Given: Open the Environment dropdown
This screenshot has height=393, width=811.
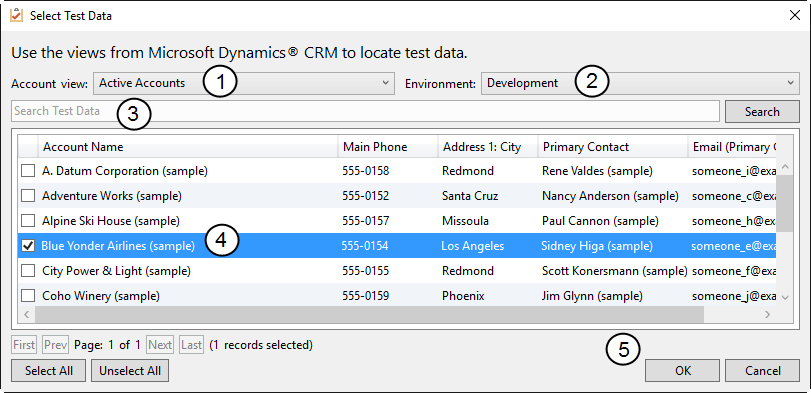Looking at the screenshot, I should (640, 83).
